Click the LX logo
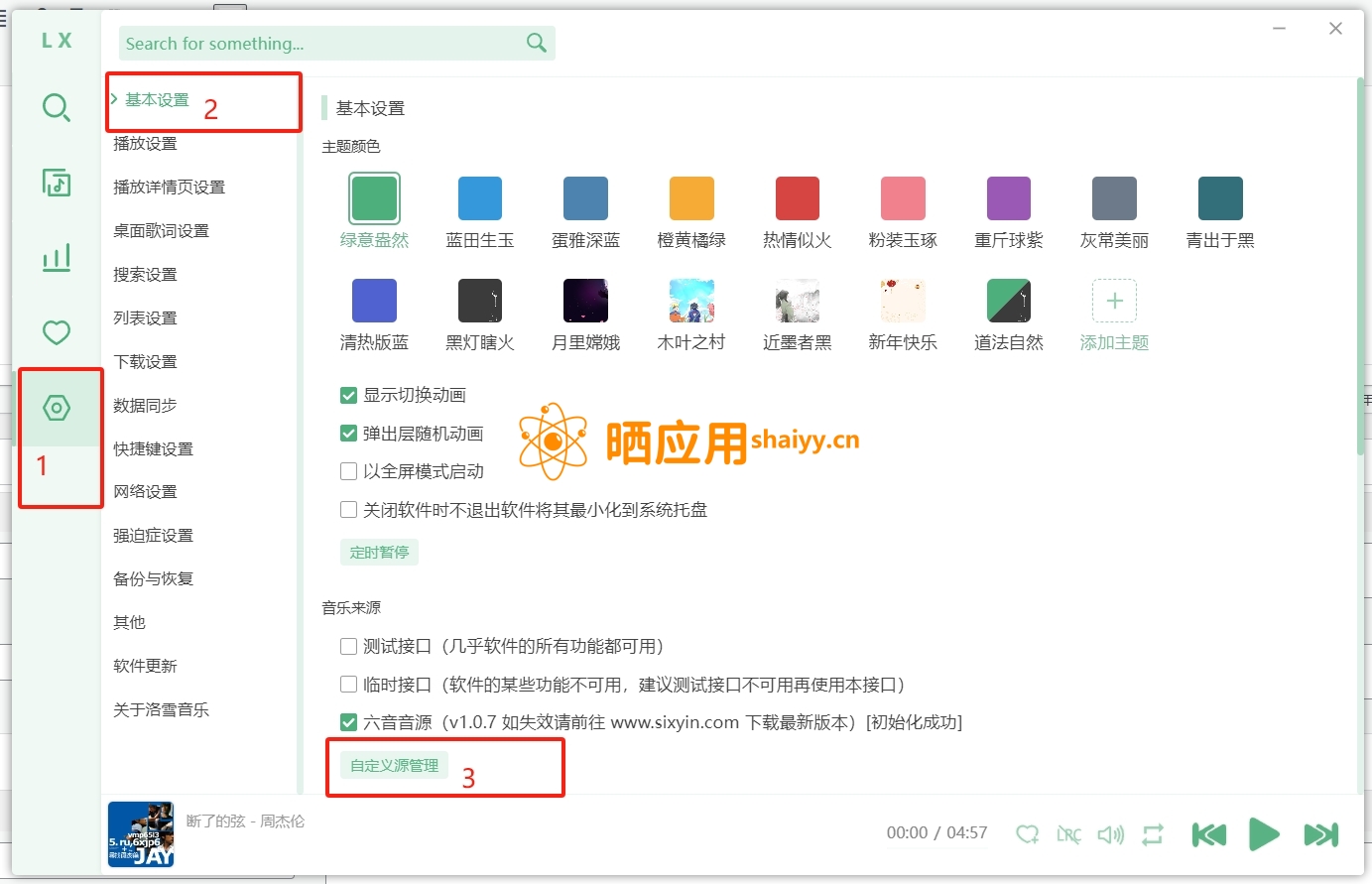This screenshot has width=1372, height=884. (x=57, y=41)
